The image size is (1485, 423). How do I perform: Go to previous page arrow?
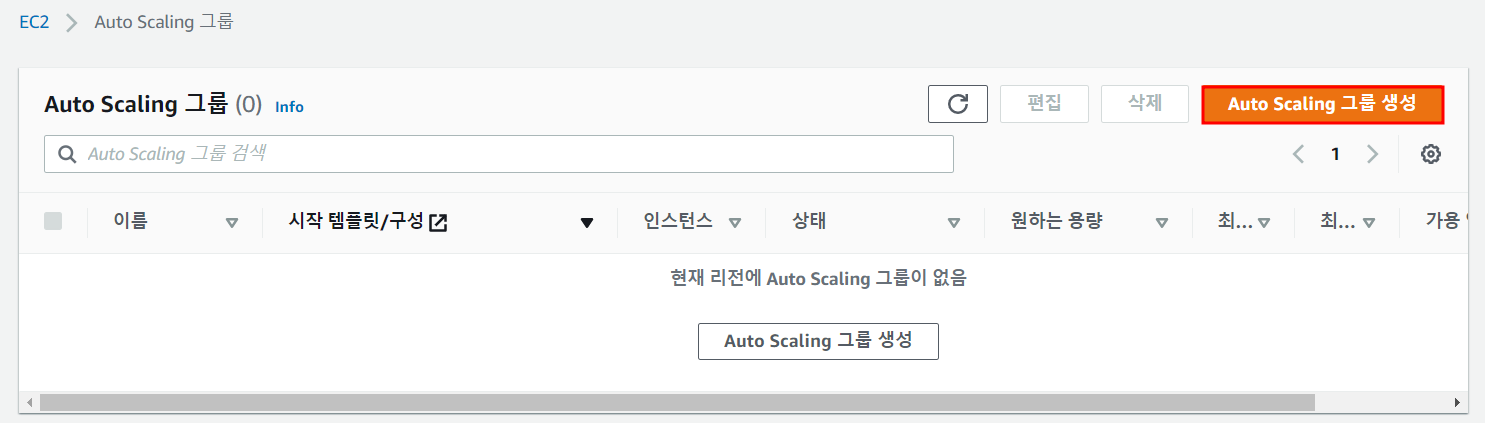click(1298, 154)
